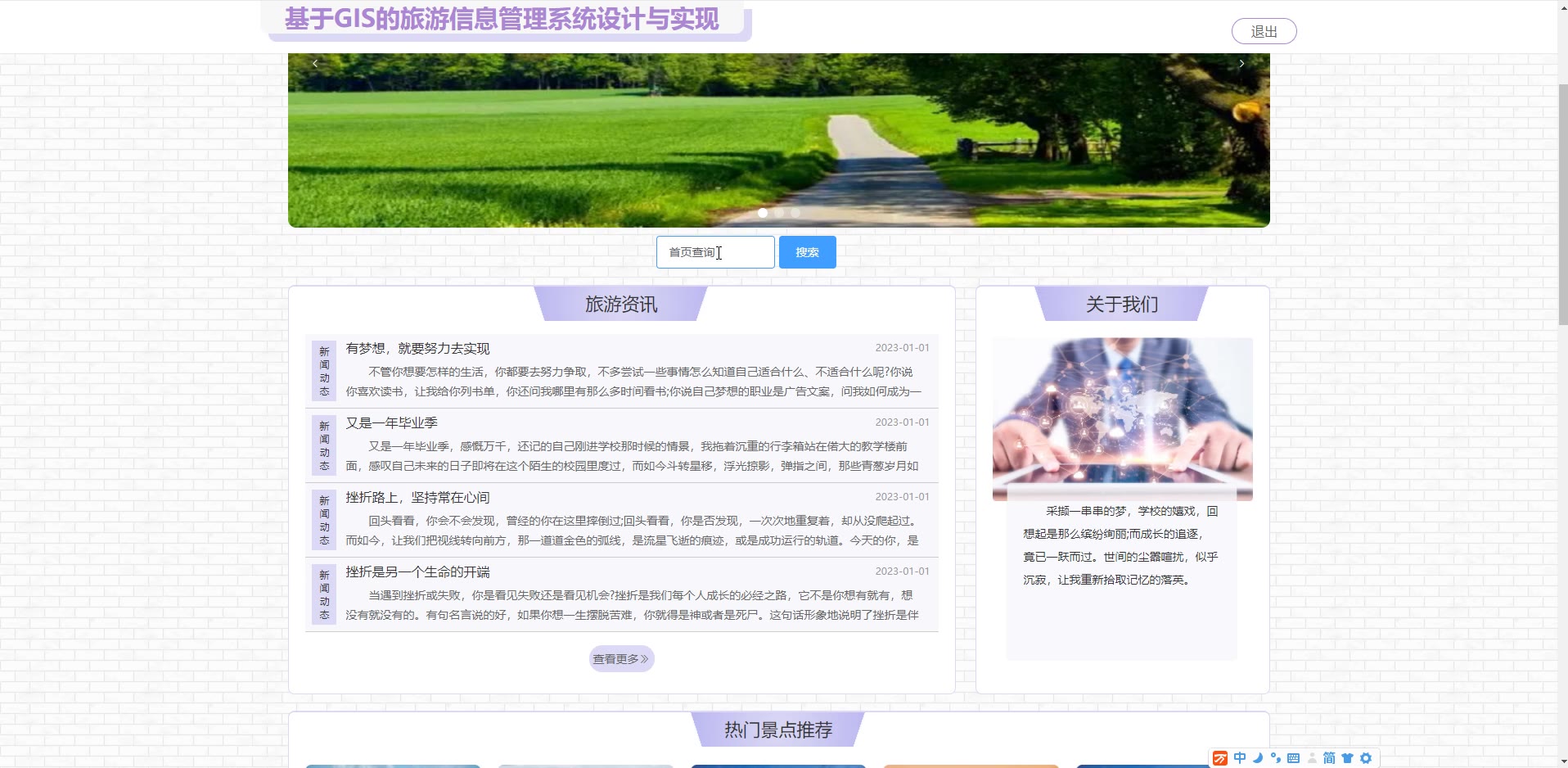
Task: Click the blue 搜索 search button
Action: click(808, 252)
